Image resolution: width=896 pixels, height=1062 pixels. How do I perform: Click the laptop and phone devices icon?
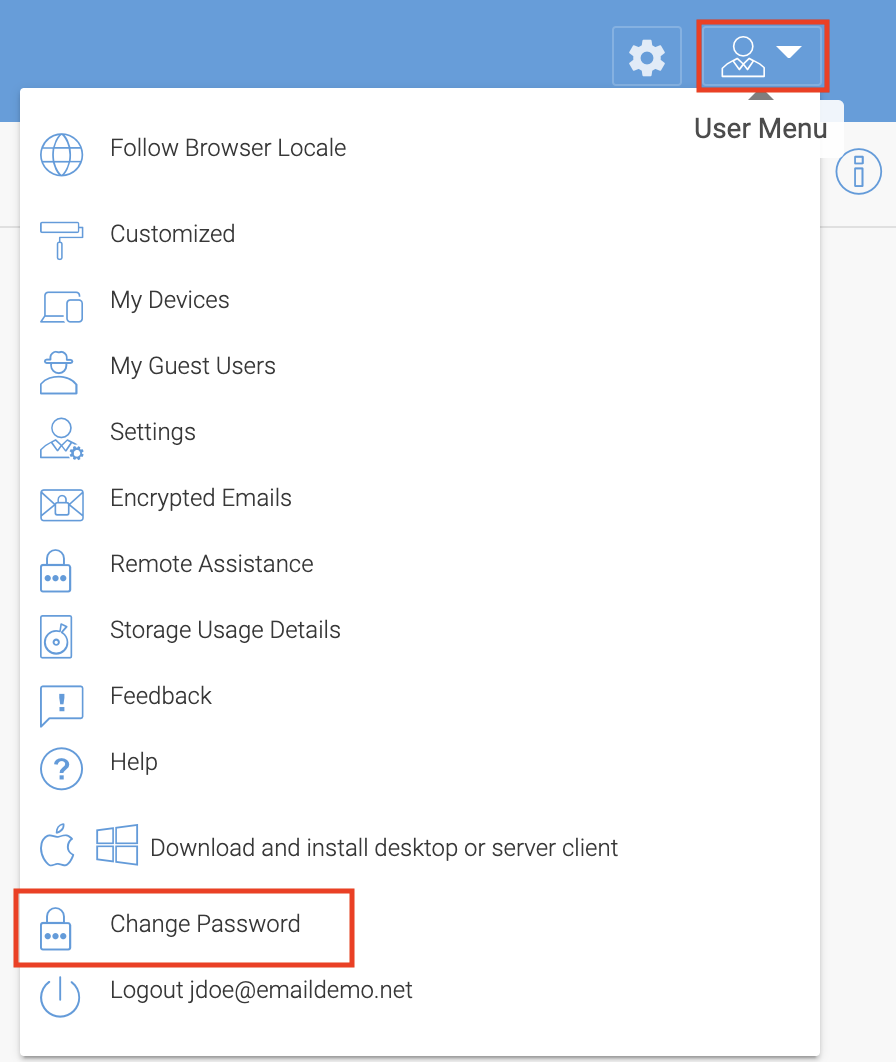(x=62, y=307)
